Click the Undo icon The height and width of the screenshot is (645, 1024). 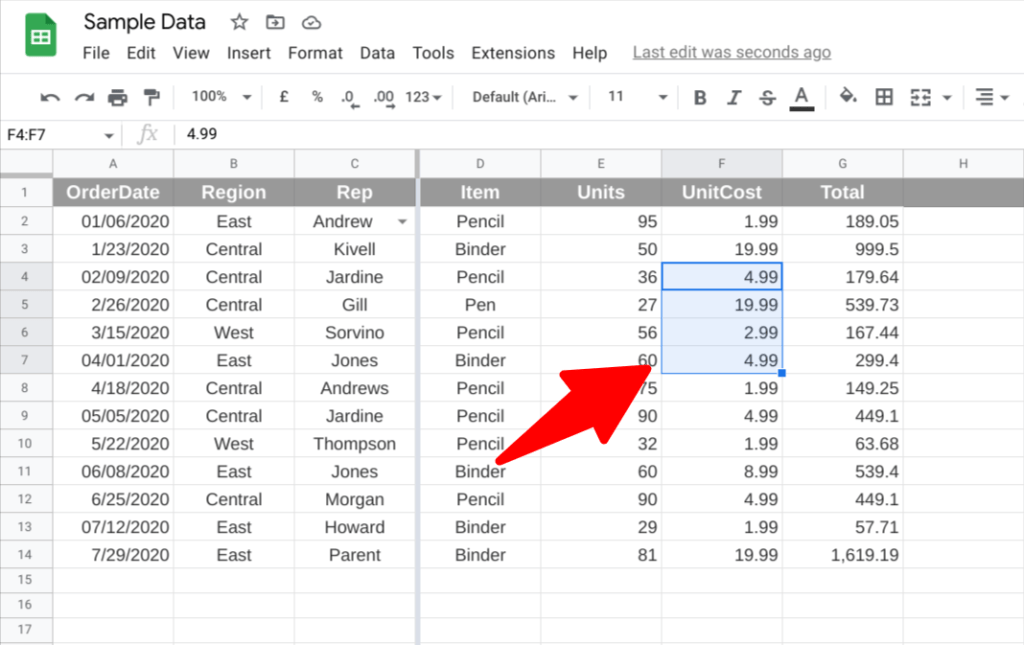click(50, 97)
